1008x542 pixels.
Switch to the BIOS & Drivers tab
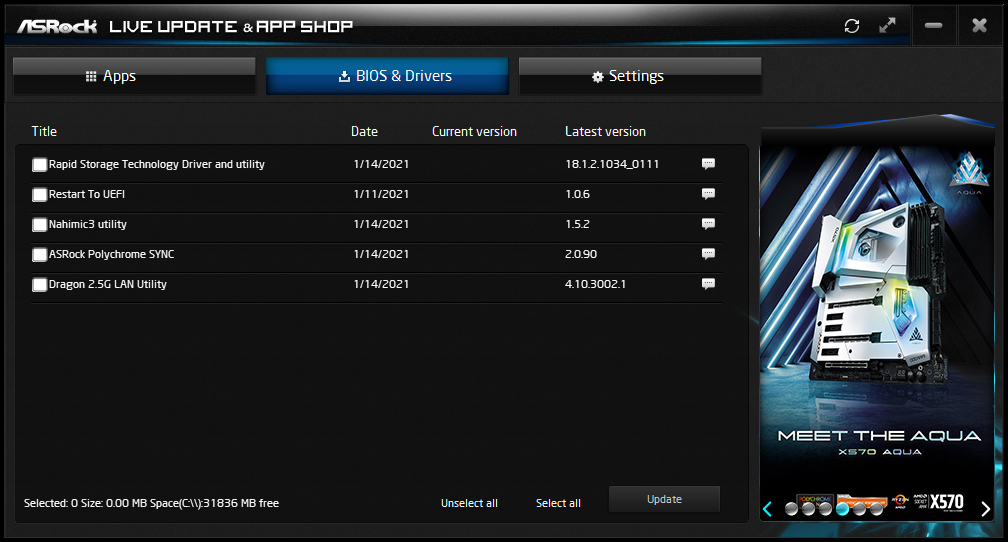tap(387, 76)
